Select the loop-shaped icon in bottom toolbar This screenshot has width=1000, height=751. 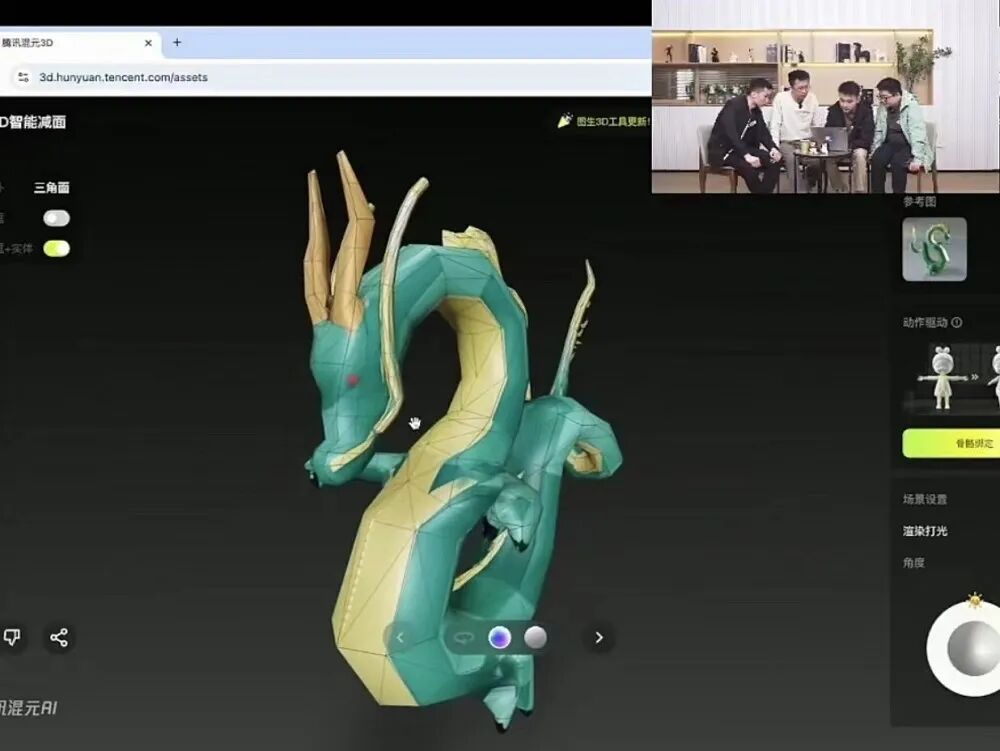(462, 638)
